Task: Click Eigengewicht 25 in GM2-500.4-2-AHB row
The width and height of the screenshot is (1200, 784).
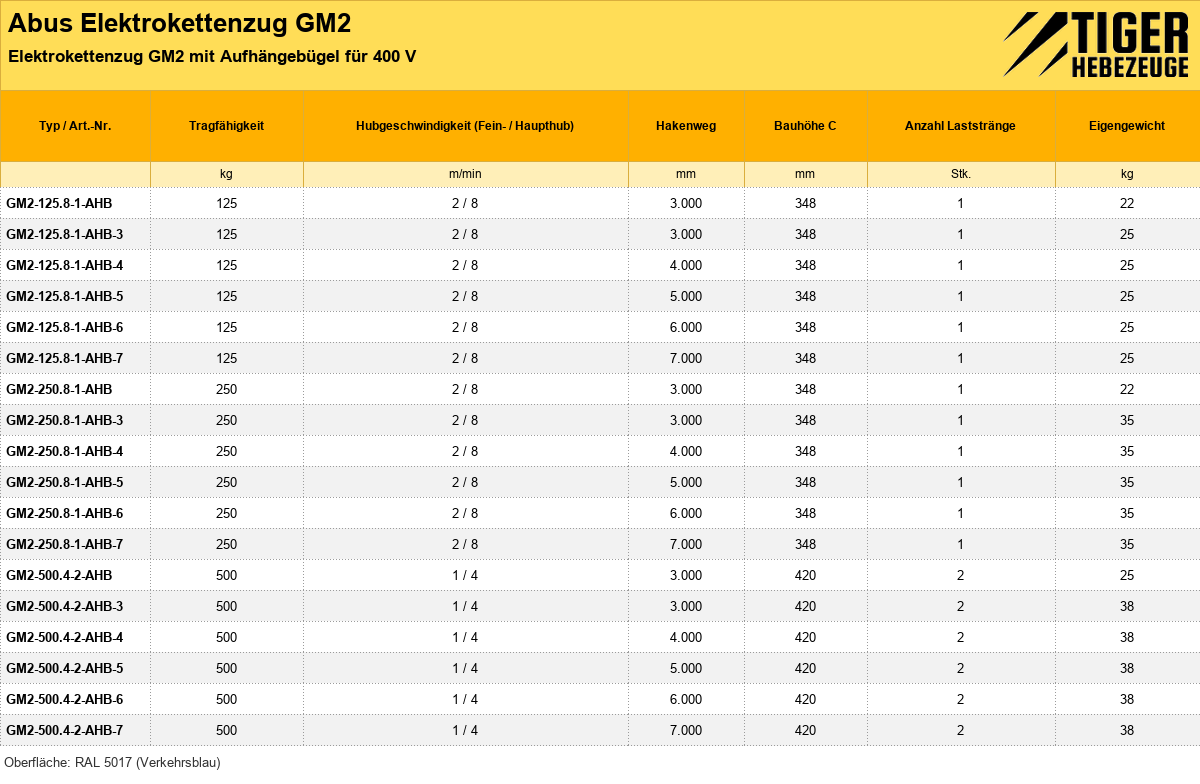Action: pyautogui.click(x=1127, y=575)
